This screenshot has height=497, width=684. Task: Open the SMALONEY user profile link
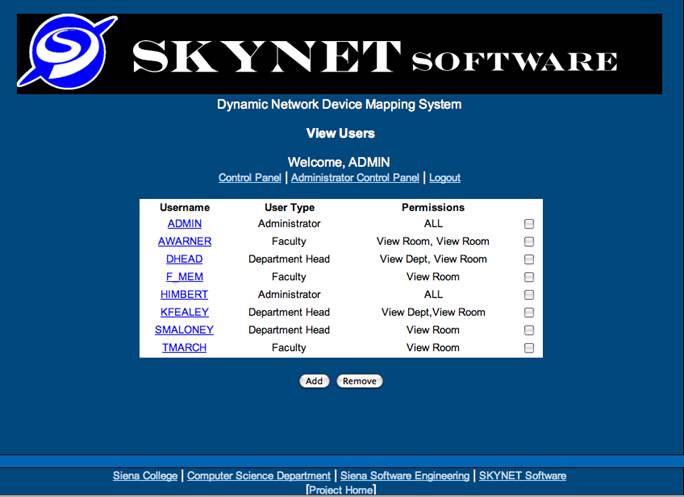click(184, 330)
